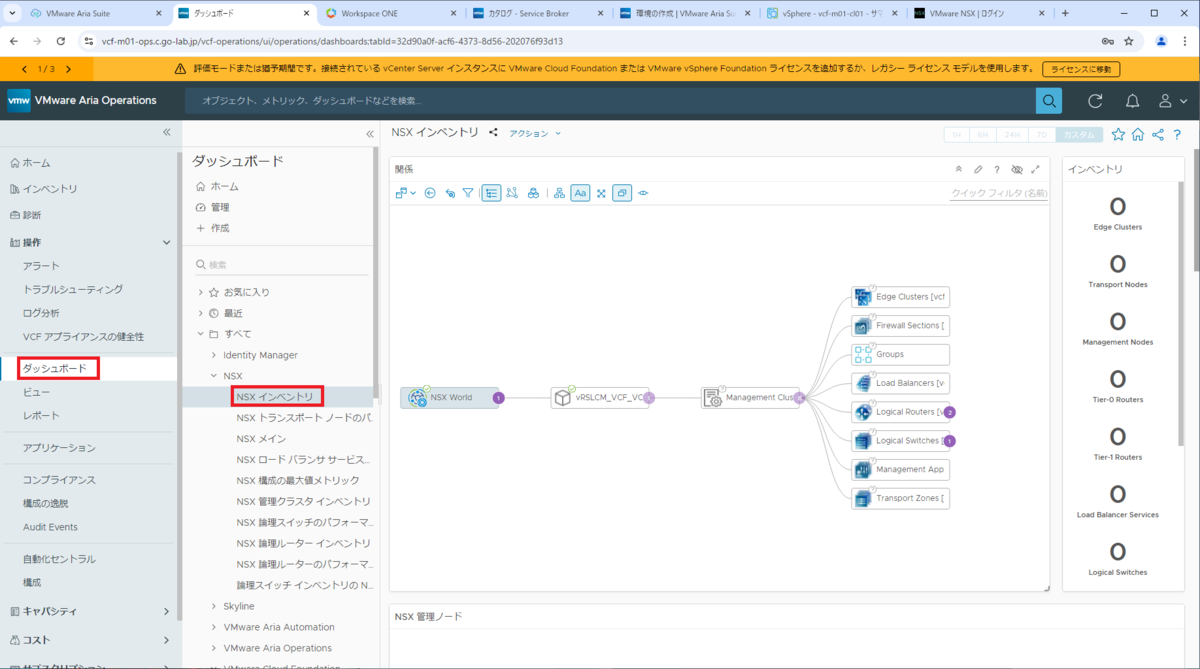Open ビュー in left navigation
The width and height of the screenshot is (1200, 669).
coord(36,392)
